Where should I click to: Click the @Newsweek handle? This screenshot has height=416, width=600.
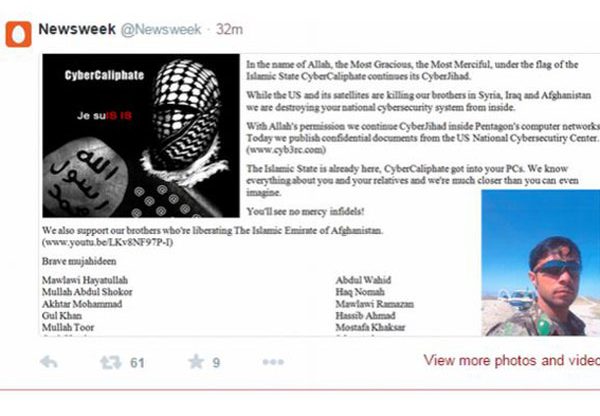[x=161, y=29]
